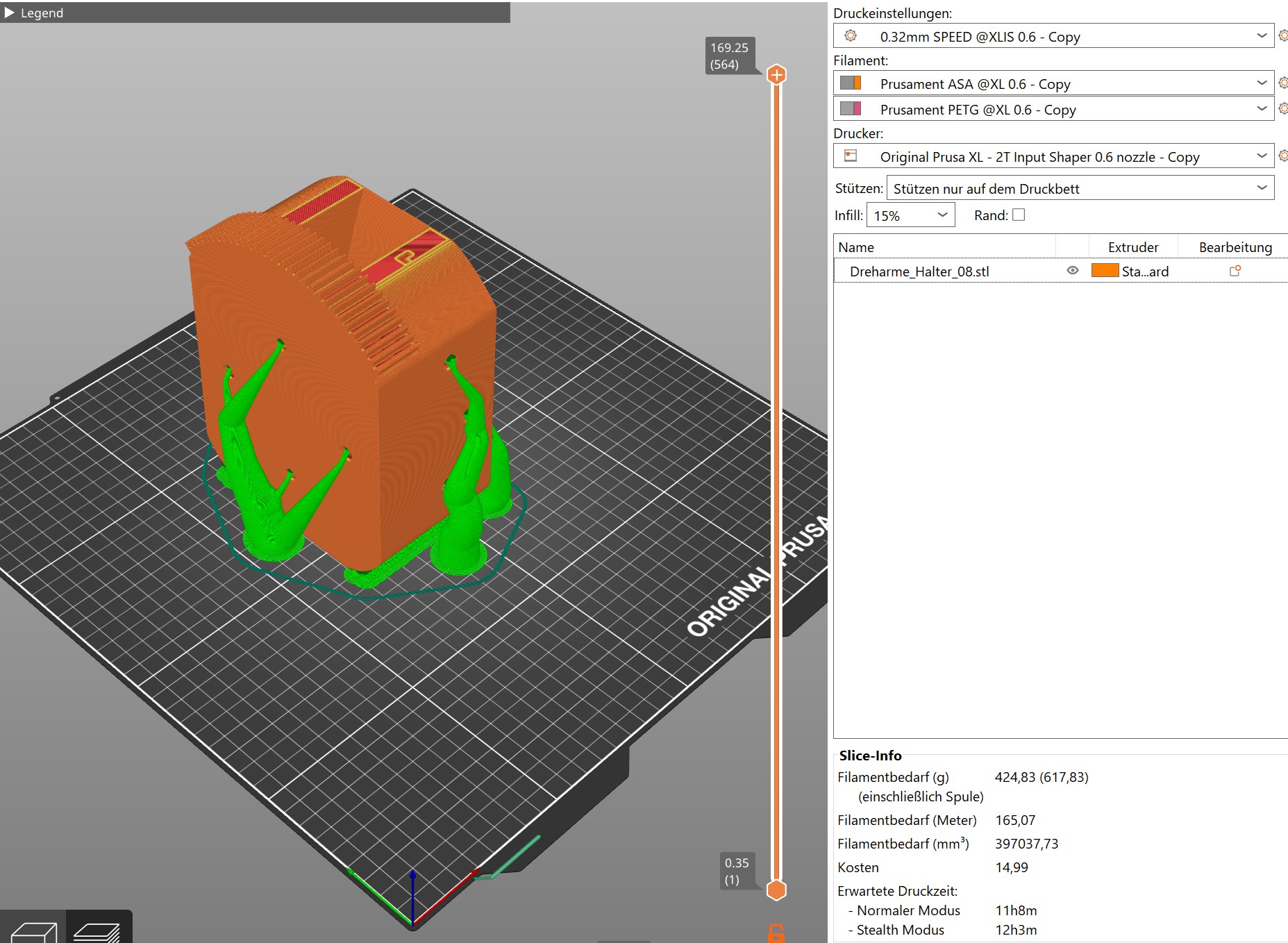Click the printer icon inside the Drucker preset box
Viewport: 1288px width, 943px height.
point(851,156)
